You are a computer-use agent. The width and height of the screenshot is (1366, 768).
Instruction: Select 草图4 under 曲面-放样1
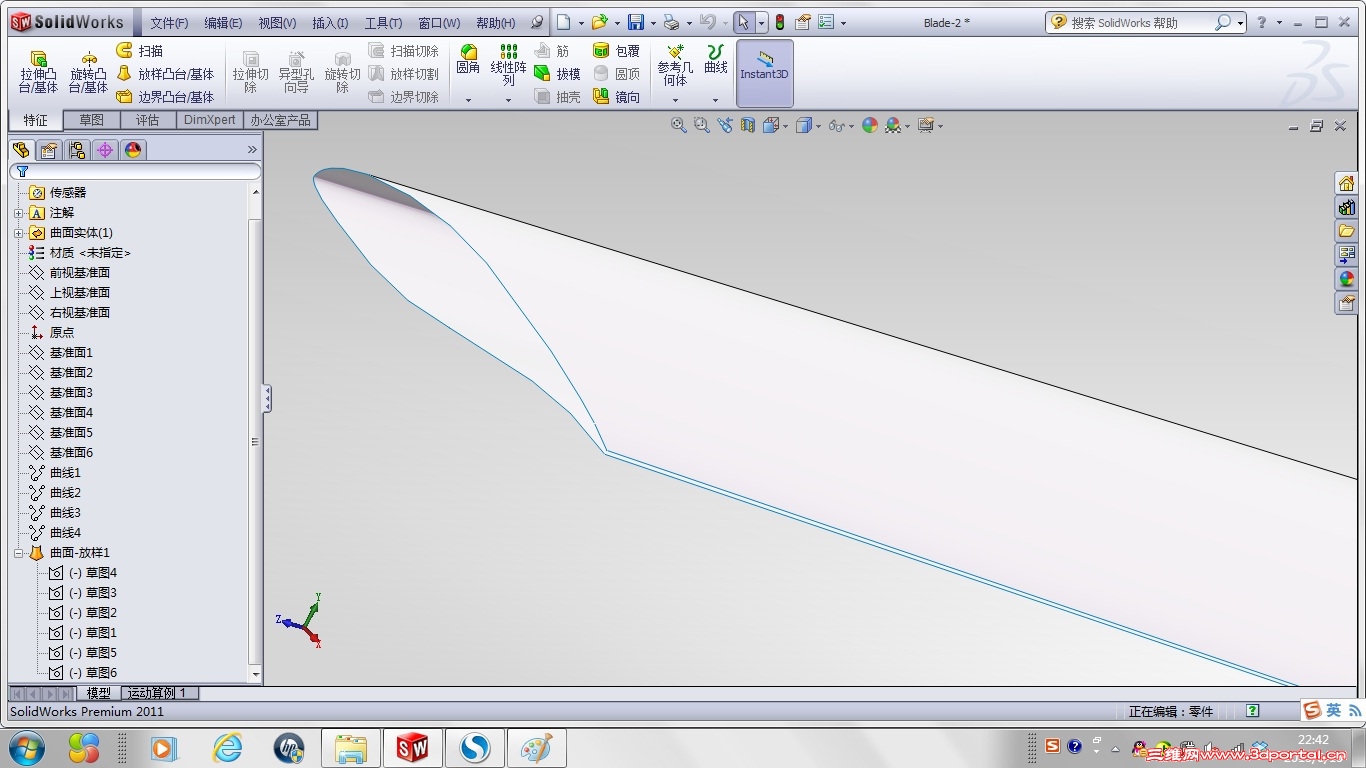tap(93, 573)
